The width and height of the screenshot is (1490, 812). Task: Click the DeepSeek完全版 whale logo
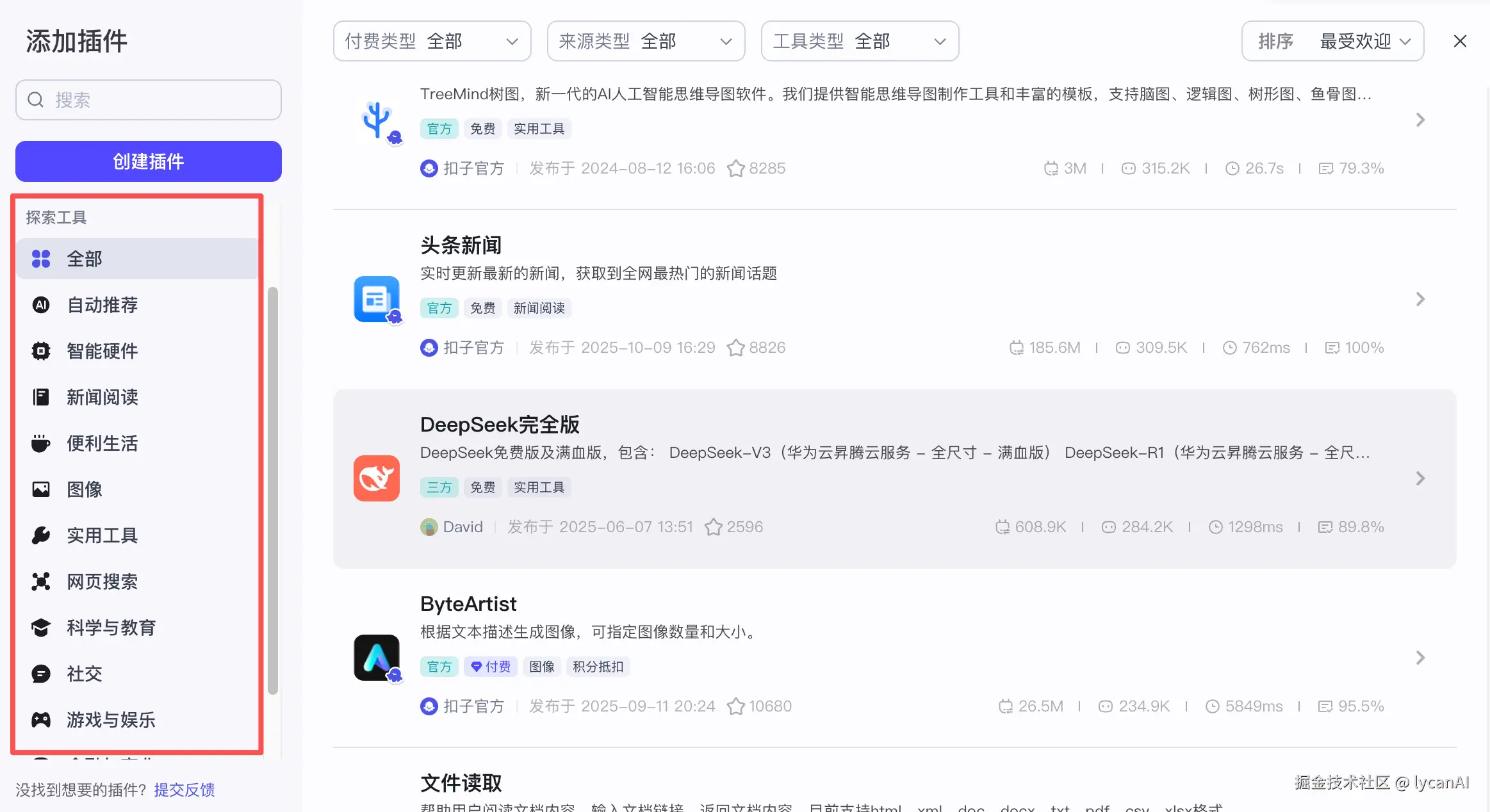(377, 478)
